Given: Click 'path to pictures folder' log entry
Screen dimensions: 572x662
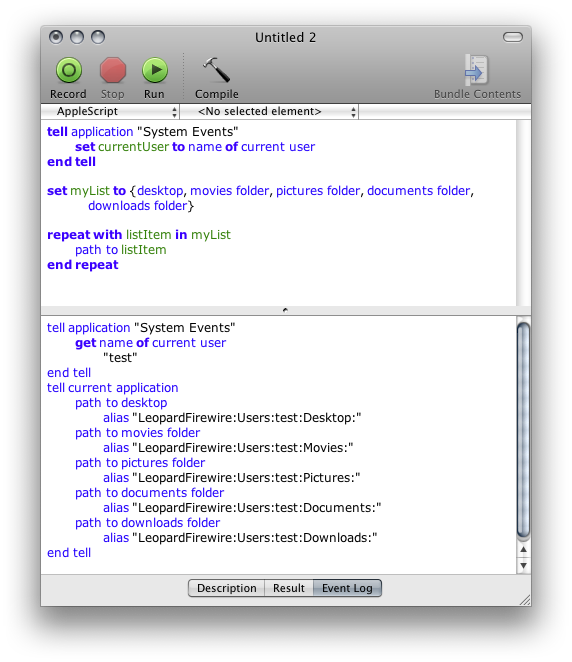Looking at the screenshot, I should click(140, 463).
